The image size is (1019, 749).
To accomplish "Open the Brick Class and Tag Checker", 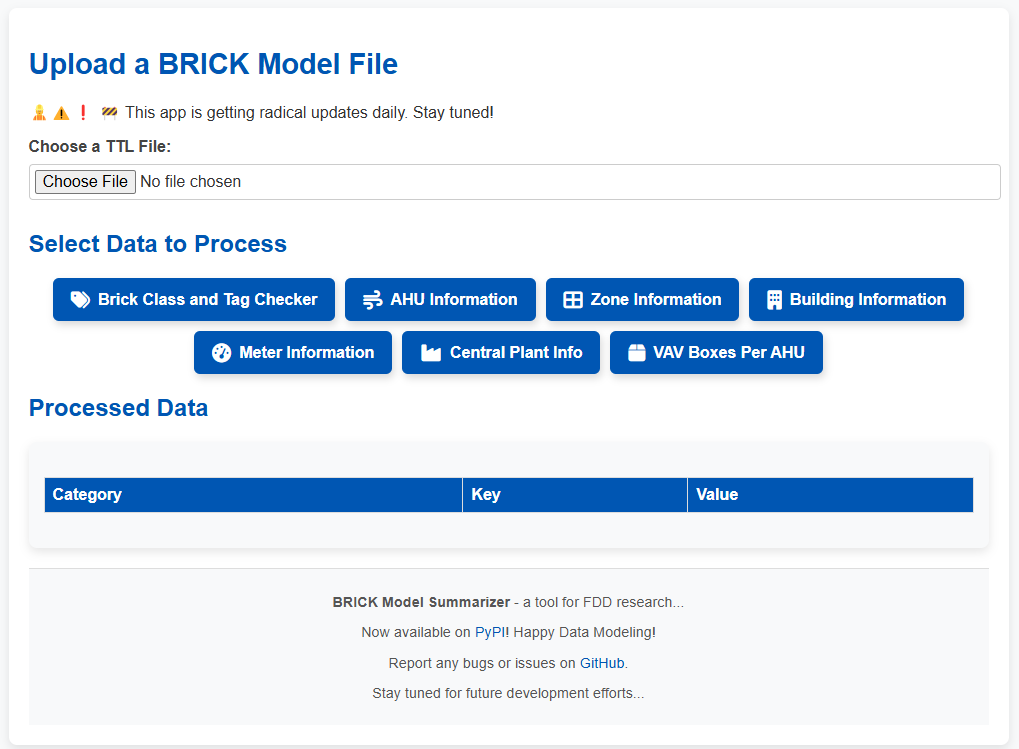I will point(194,299).
